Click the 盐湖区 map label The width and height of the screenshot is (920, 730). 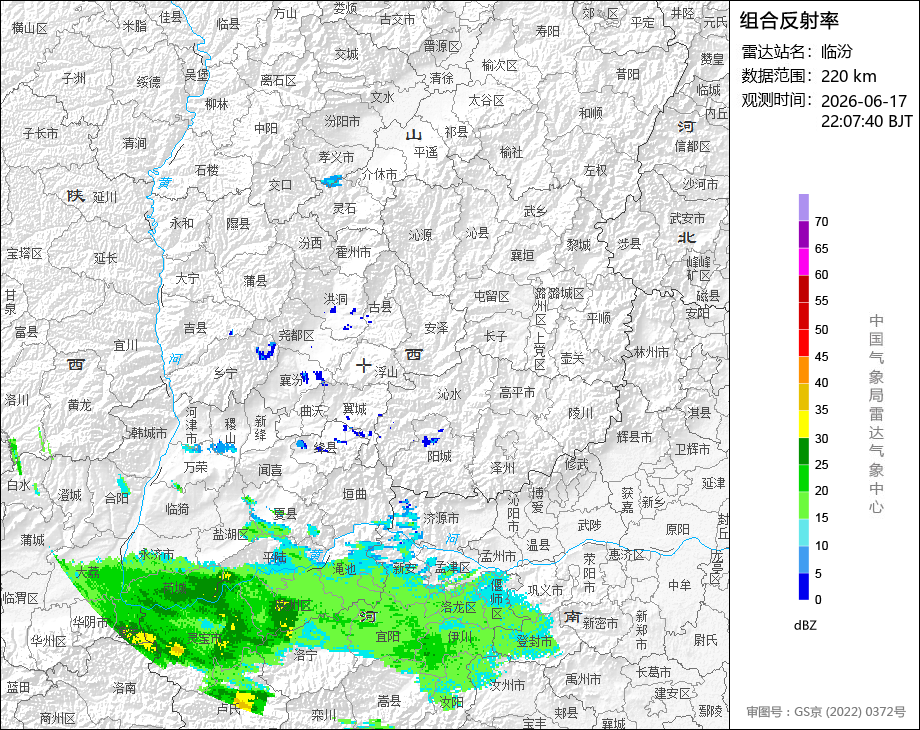pos(230,534)
